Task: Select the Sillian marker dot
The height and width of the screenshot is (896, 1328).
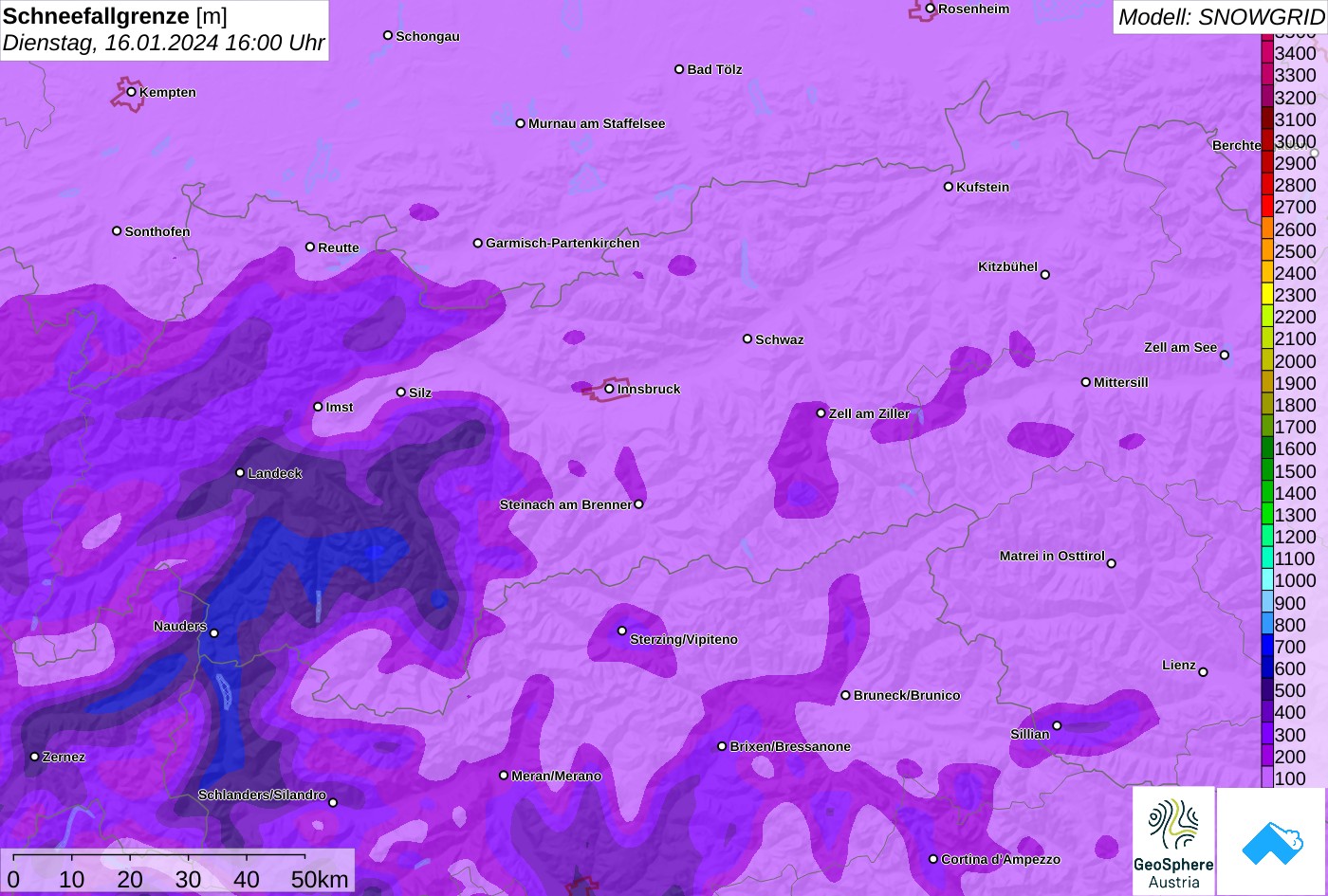Action: coord(1057,726)
